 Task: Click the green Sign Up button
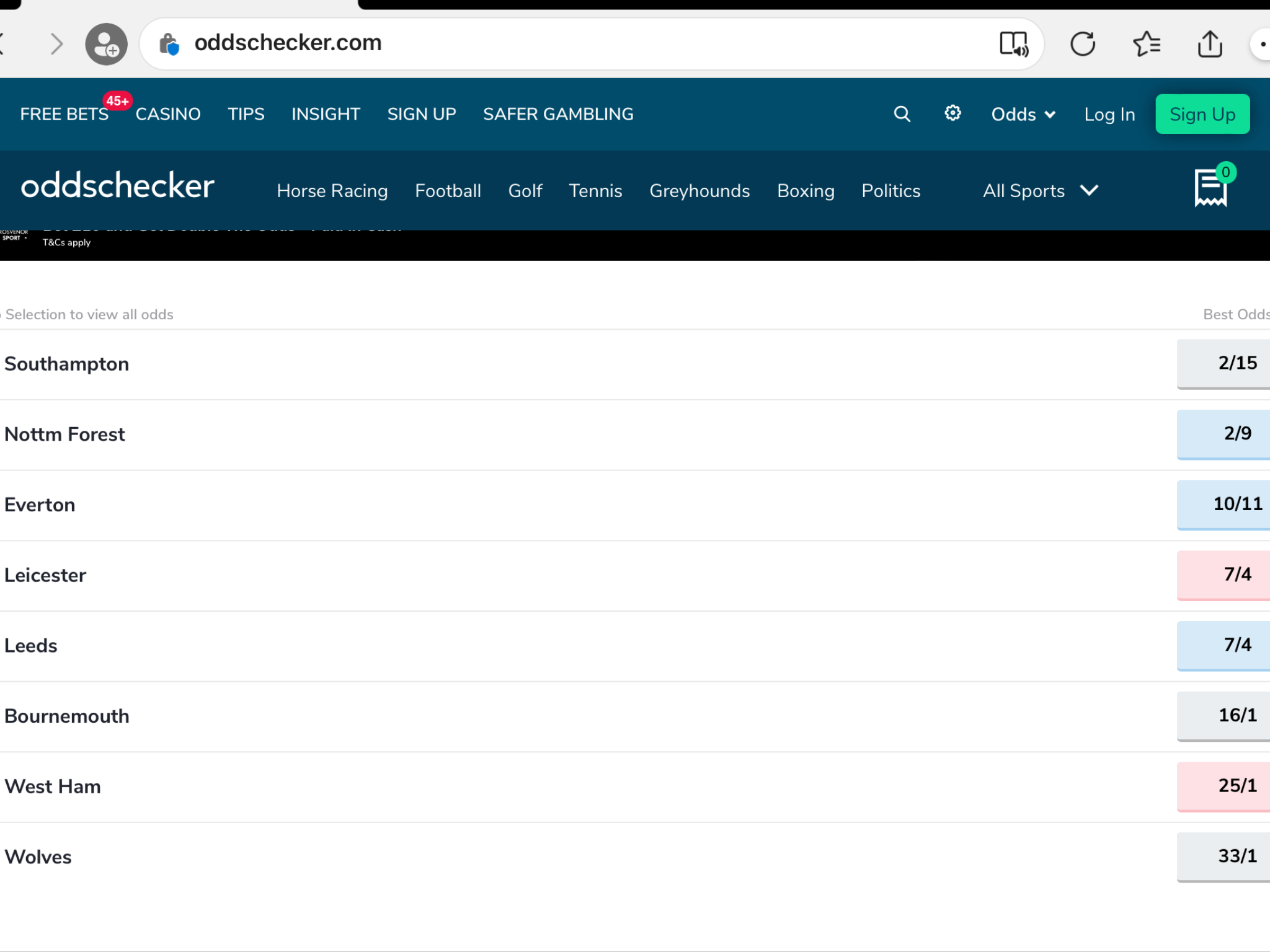click(1202, 114)
